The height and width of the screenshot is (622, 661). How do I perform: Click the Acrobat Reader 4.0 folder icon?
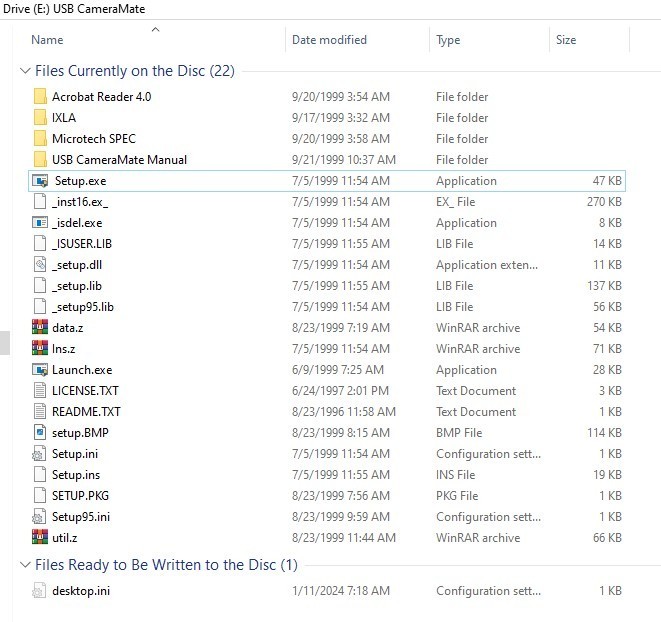pos(40,97)
